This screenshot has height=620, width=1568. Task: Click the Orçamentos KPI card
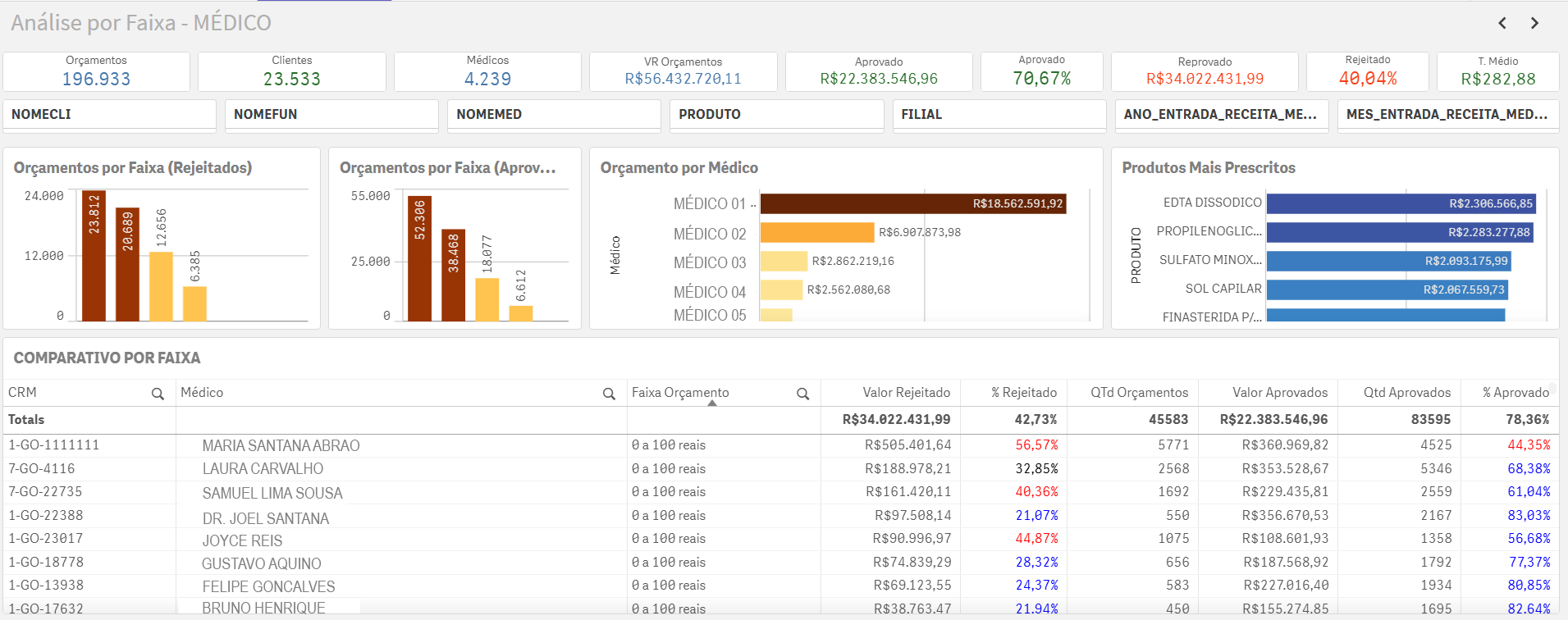point(96,72)
